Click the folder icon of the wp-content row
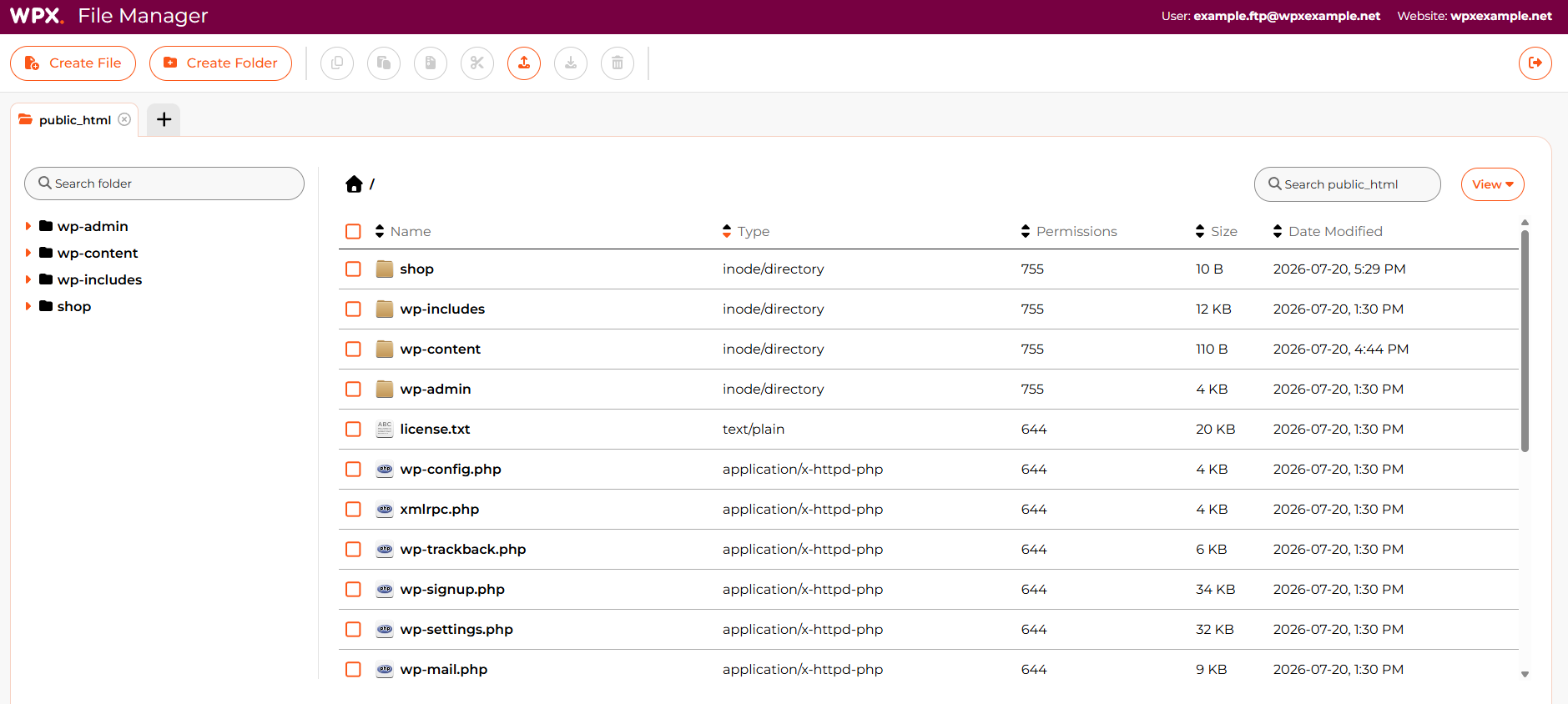The image size is (1568, 704). 385,349
